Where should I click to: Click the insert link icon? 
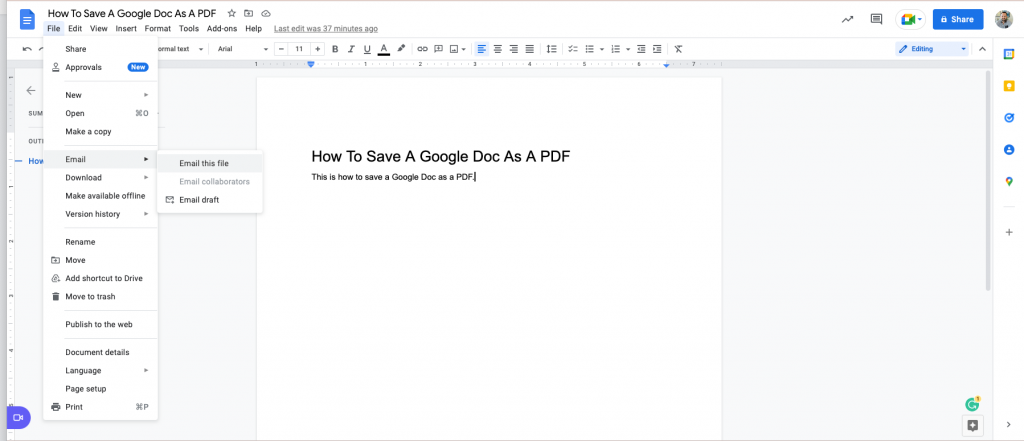pyautogui.click(x=423, y=49)
